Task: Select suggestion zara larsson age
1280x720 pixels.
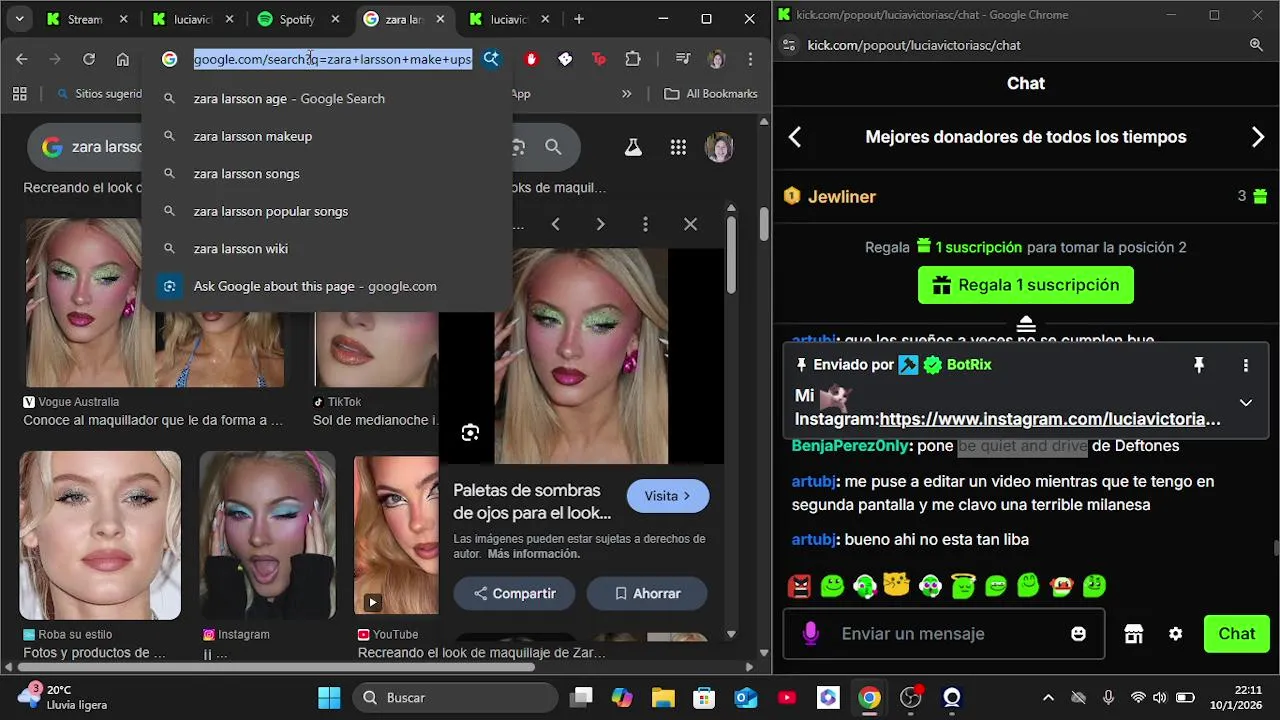Action: click(x=327, y=98)
